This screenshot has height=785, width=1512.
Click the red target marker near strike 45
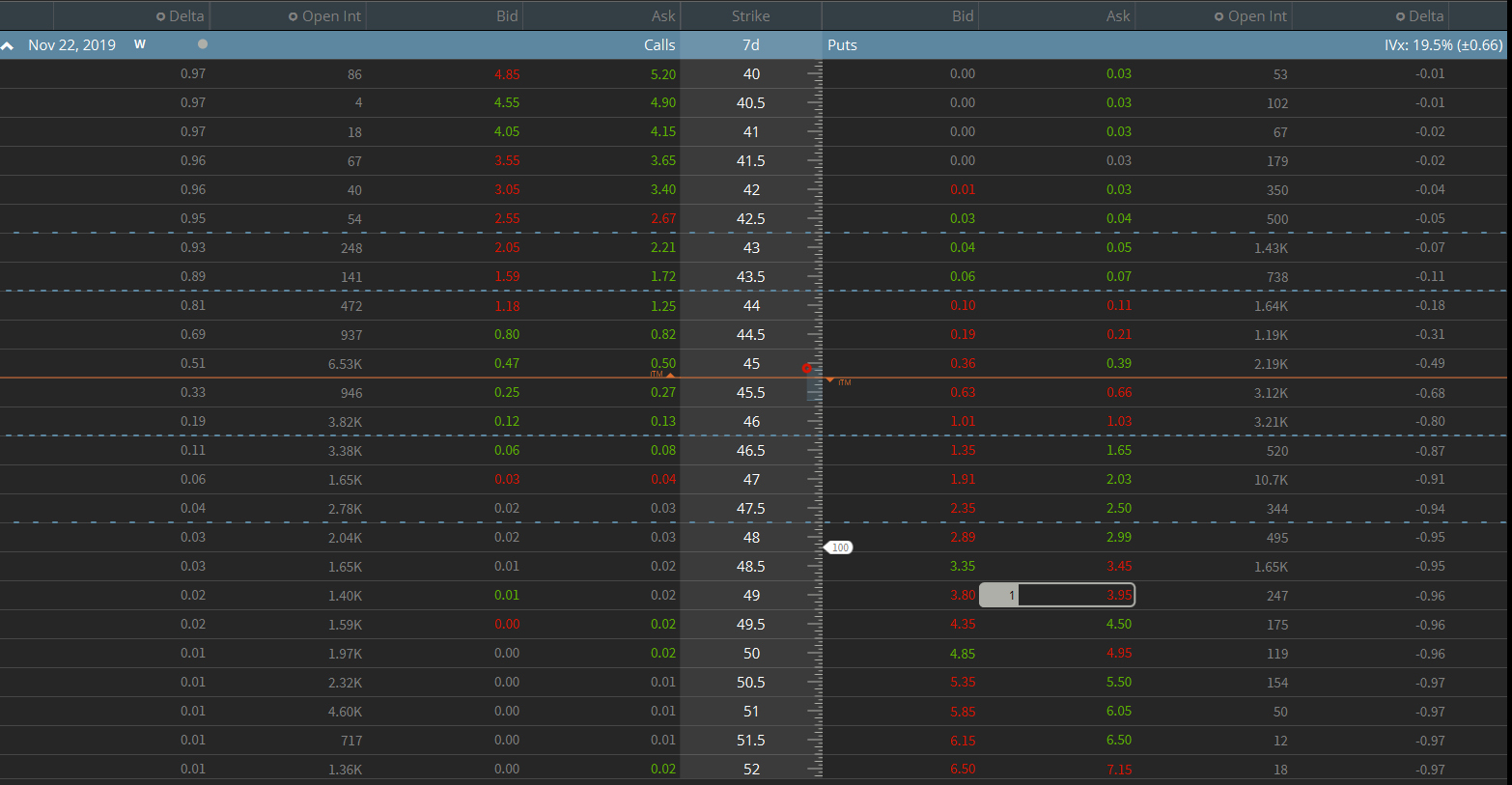tap(807, 368)
